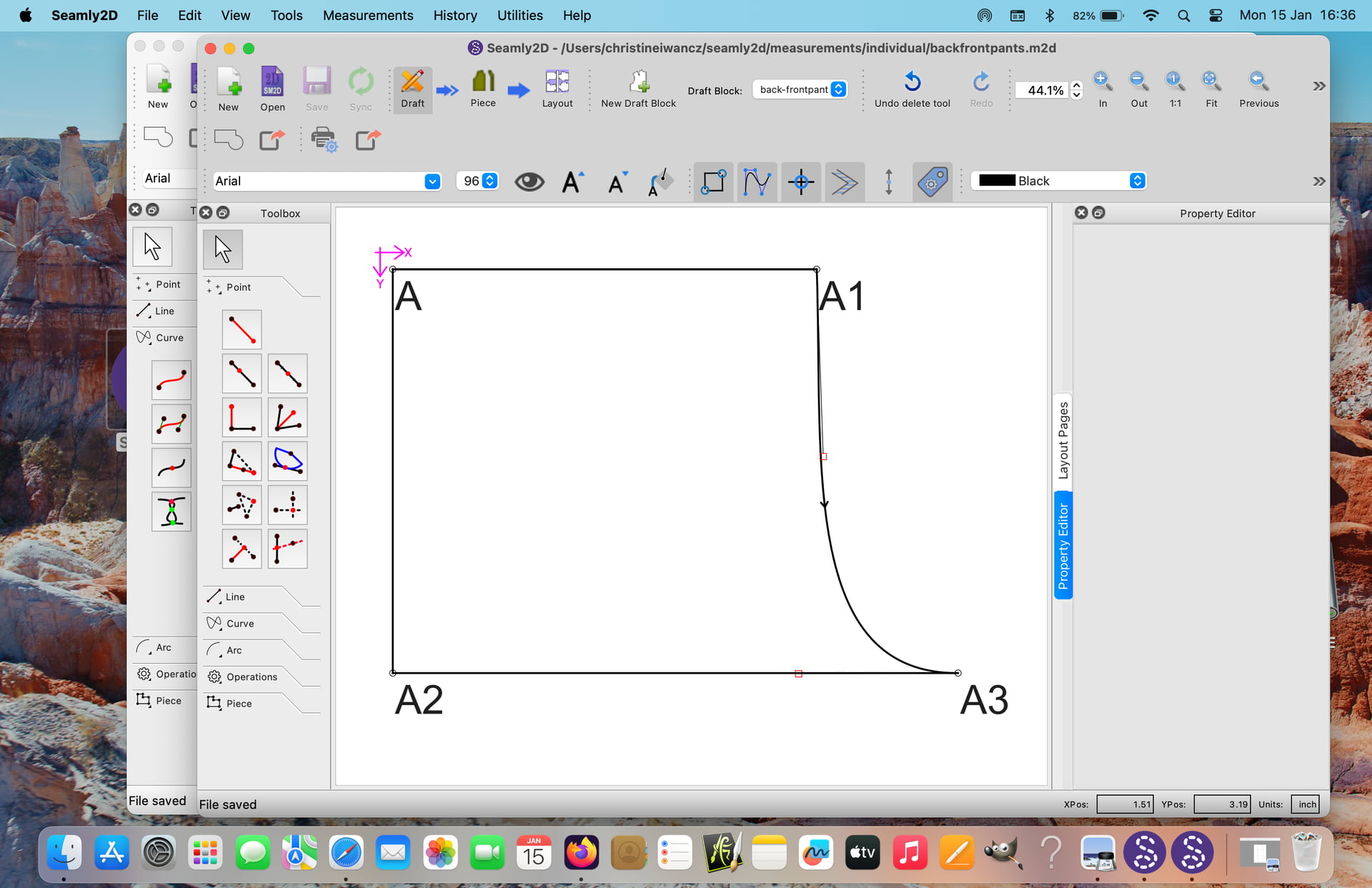The image size is (1372, 888).
Task: Click Zoom In magnifier icon
Action: [x=1103, y=82]
